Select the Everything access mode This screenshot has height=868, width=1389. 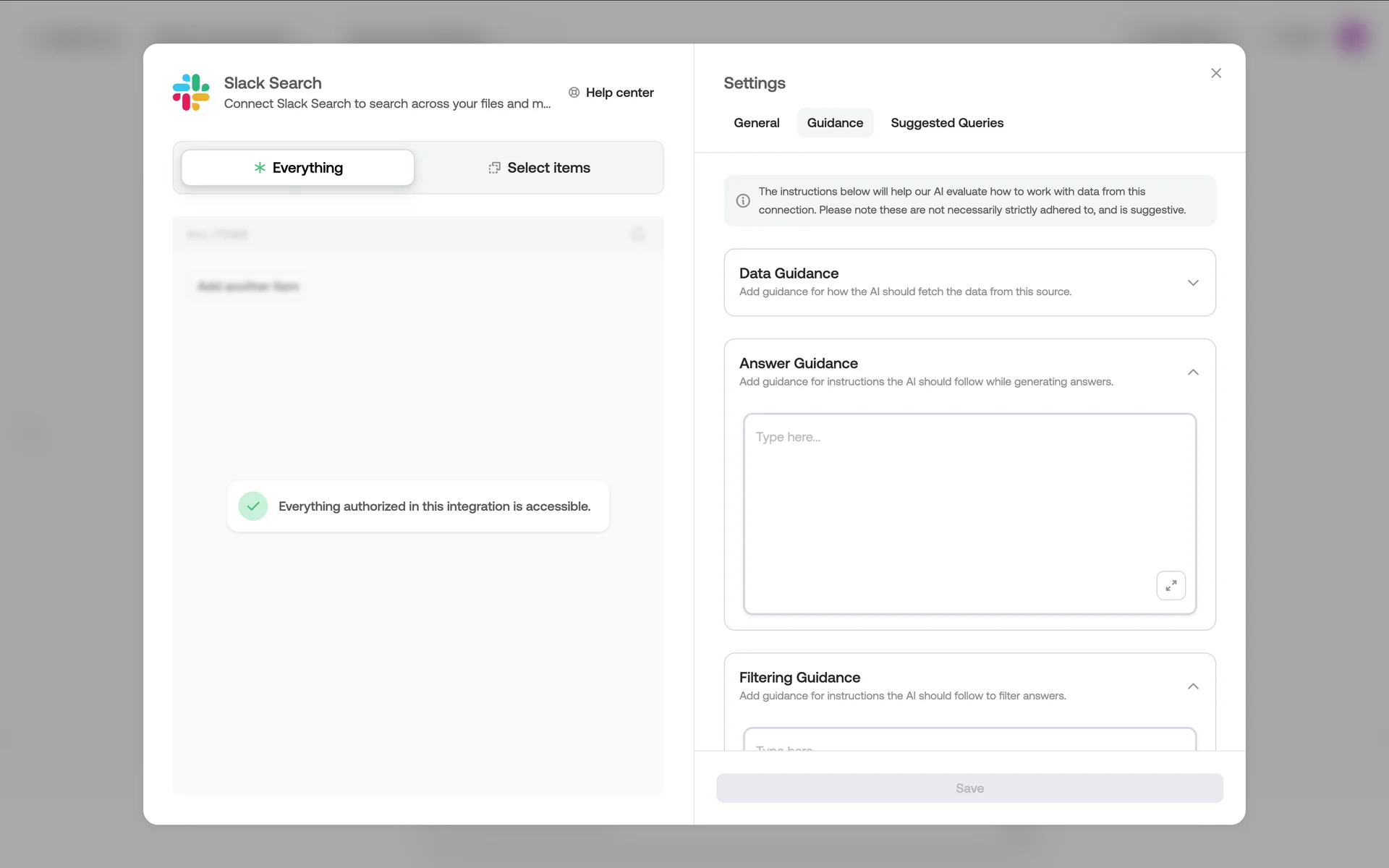[x=298, y=168]
